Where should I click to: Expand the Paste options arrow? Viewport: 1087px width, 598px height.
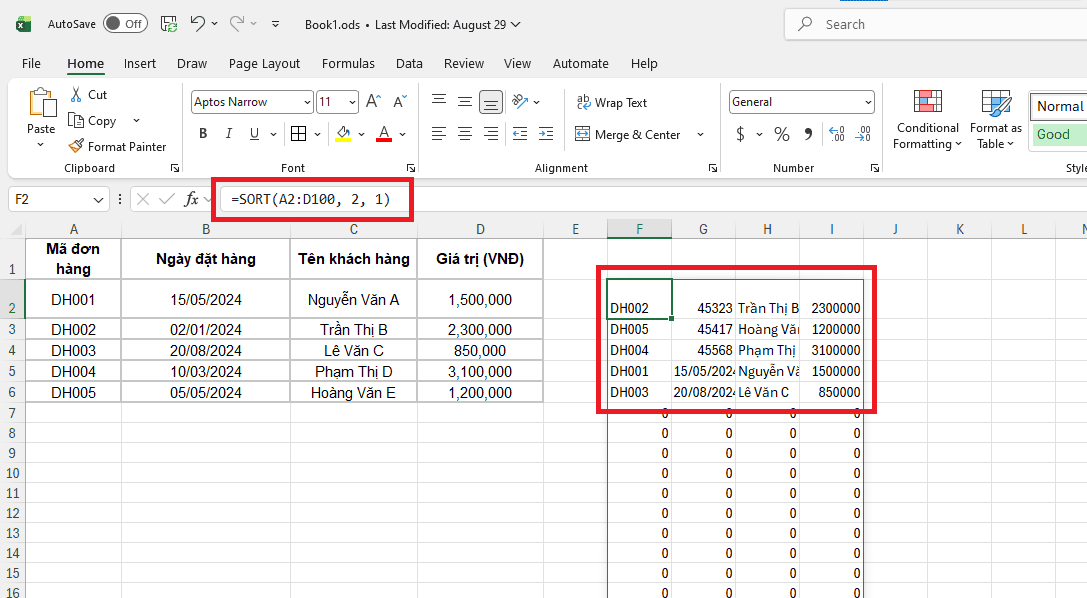tap(40, 145)
